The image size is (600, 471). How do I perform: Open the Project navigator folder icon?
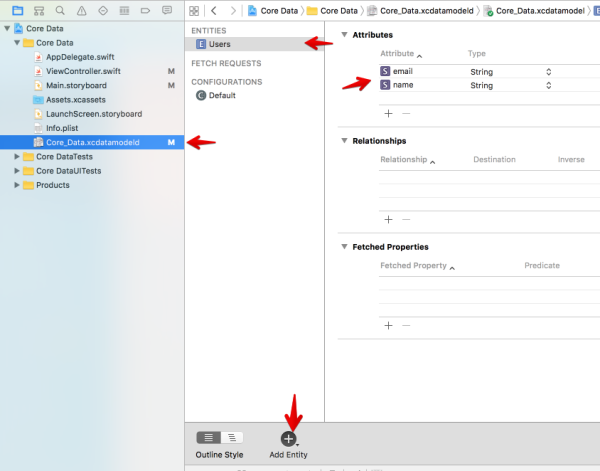point(16,10)
